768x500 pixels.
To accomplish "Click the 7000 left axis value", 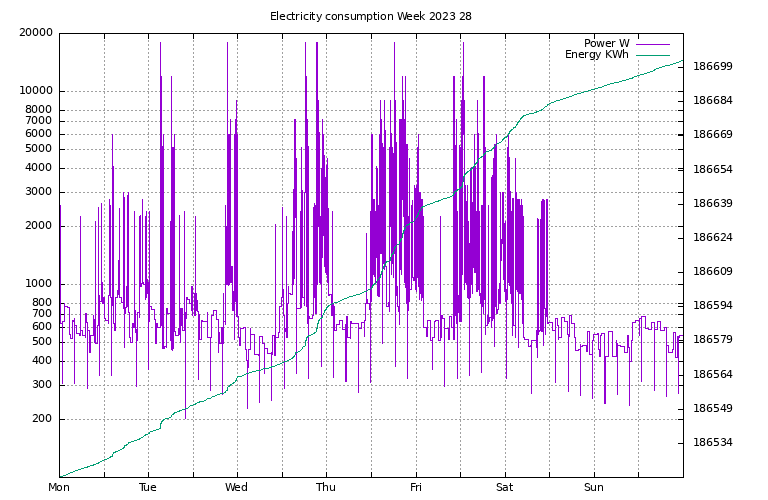I will click(x=39, y=120).
